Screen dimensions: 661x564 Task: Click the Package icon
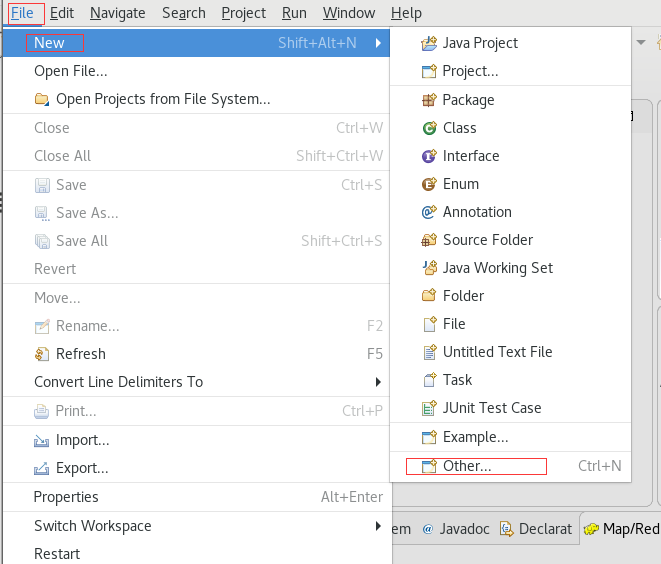[429, 100]
